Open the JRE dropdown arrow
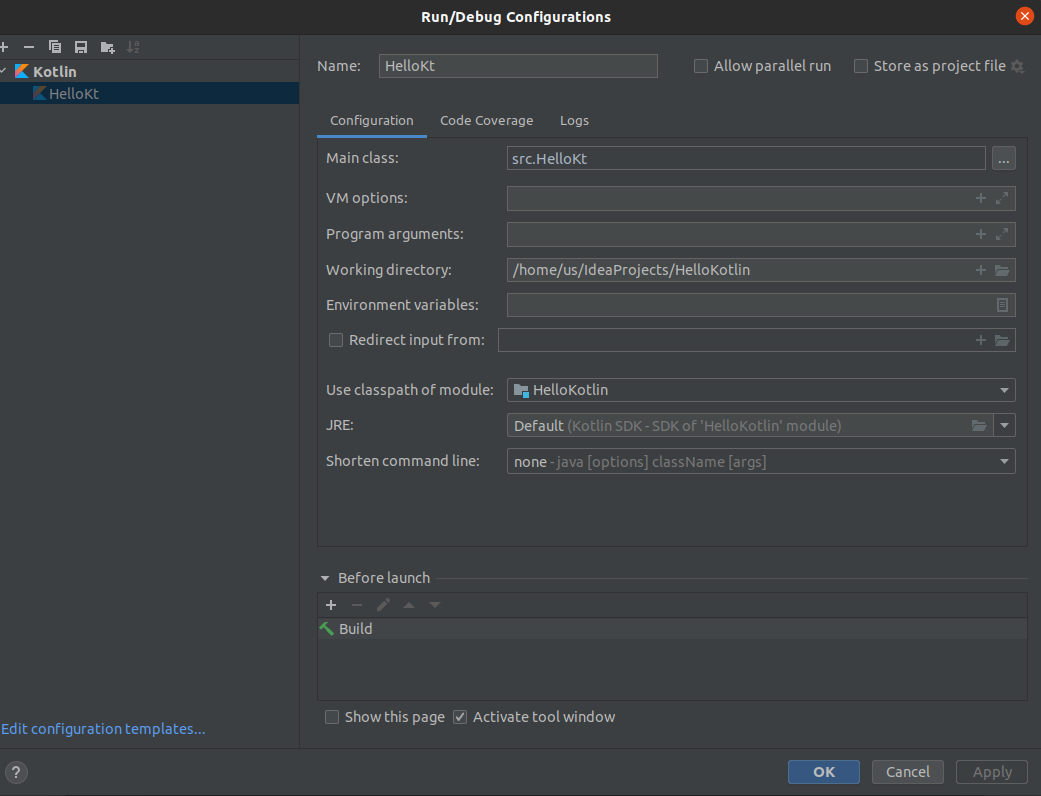This screenshot has width=1041, height=796. pos(1004,426)
